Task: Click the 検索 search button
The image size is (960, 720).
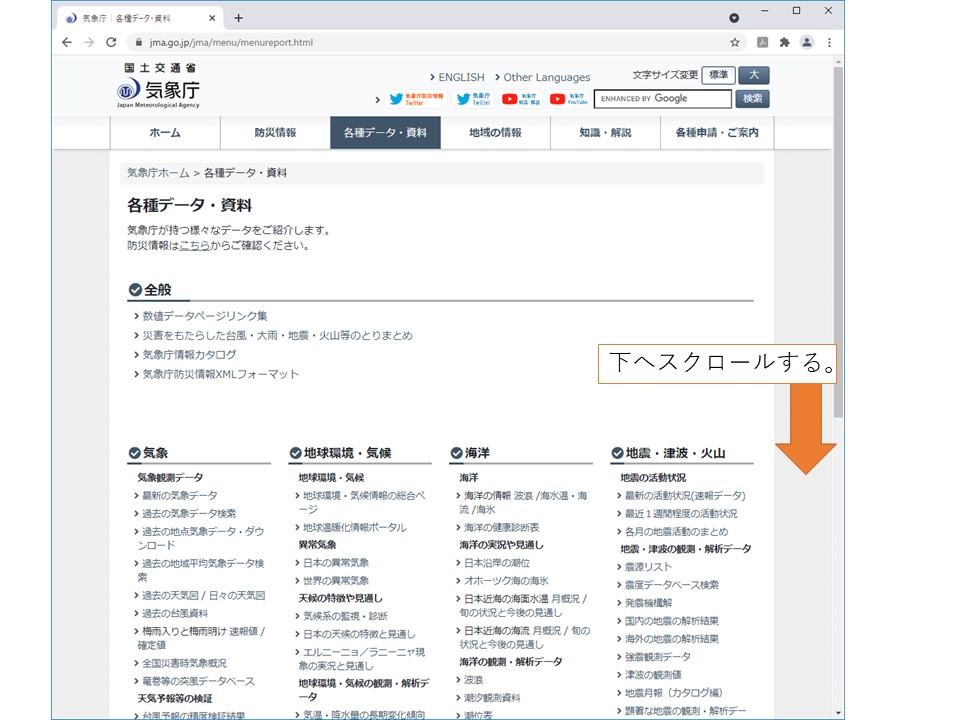Action: [752, 99]
